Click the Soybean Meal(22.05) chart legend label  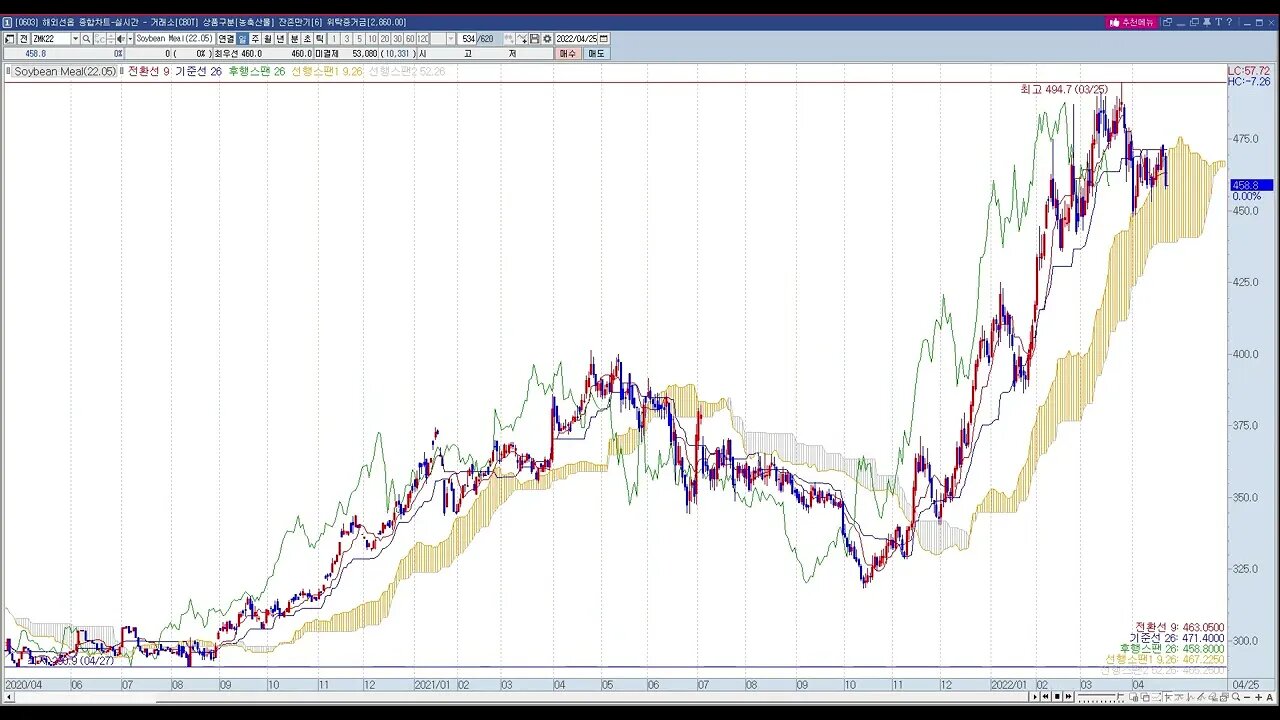pos(65,71)
